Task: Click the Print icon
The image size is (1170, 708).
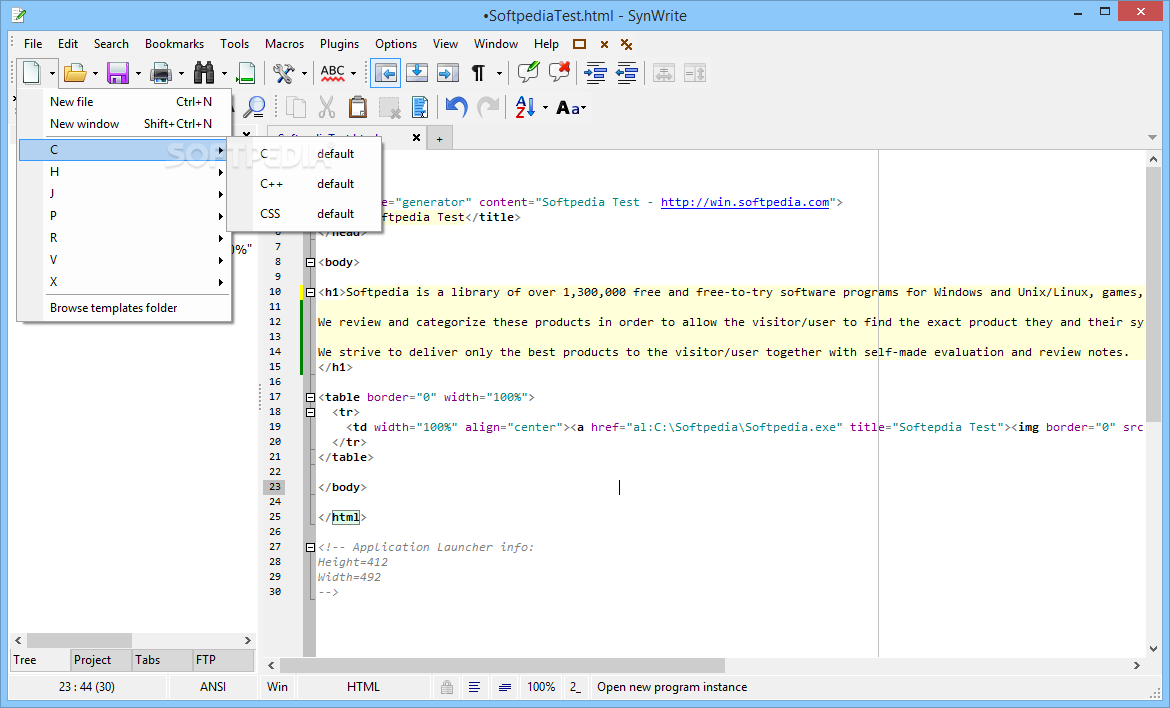Action: [x=161, y=73]
